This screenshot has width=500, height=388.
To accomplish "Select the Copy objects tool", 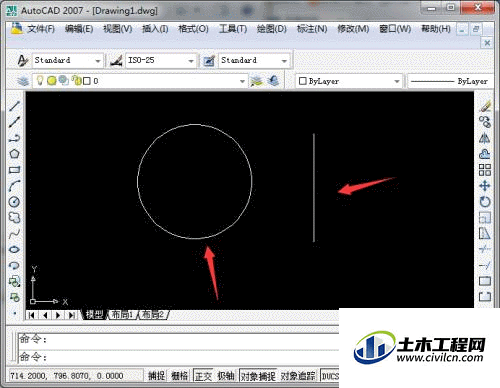I will 485,122.
